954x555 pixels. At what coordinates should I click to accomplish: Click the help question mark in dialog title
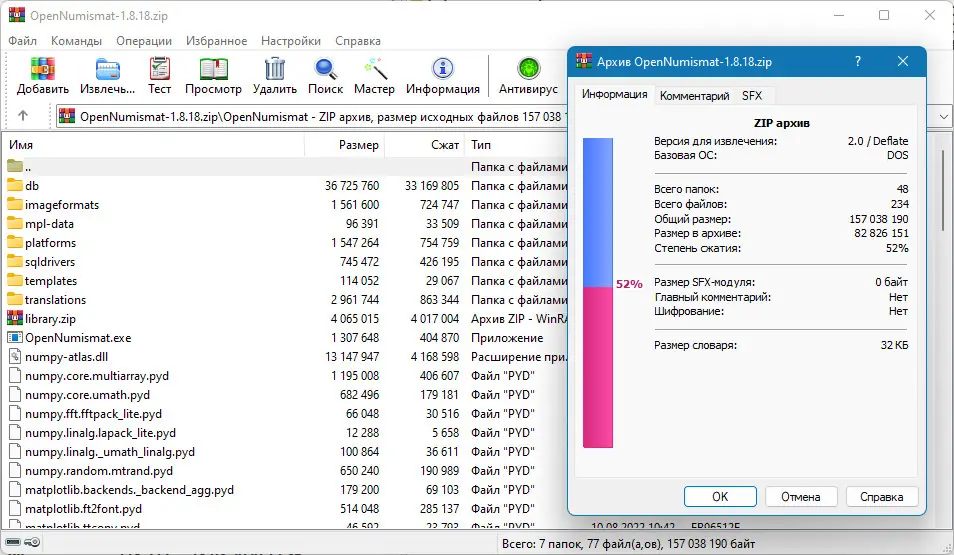[858, 61]
